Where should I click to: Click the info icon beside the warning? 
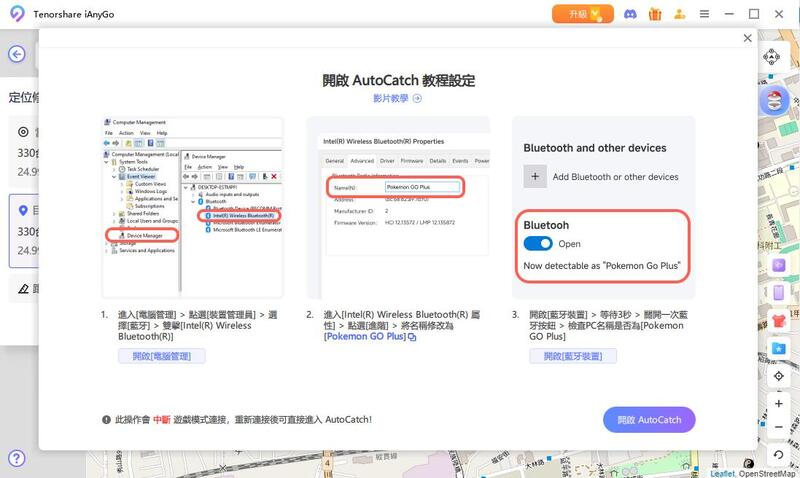(106, 420)
